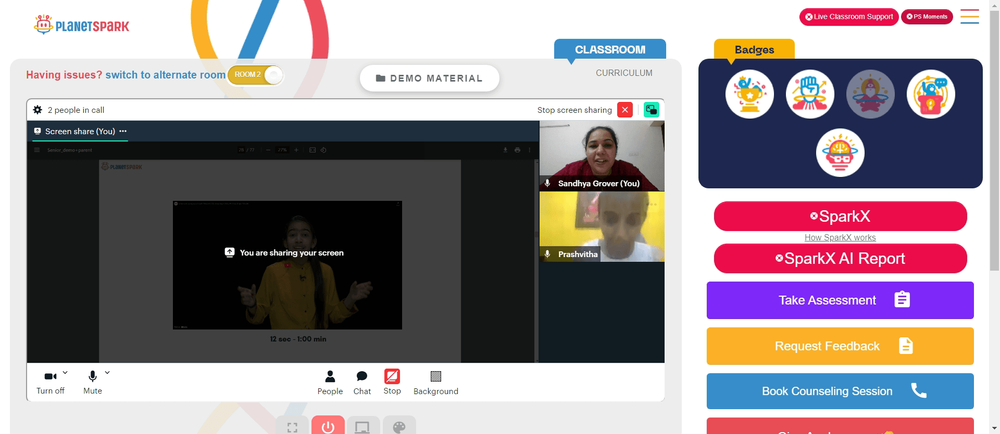The image size is (1000, 434).
Task: Switch to the CLASSROOM tab
Action: [610, 50]
